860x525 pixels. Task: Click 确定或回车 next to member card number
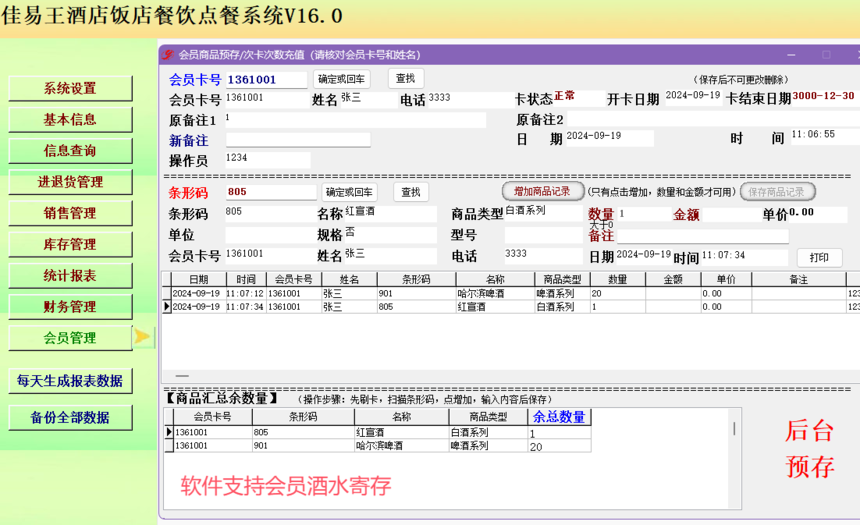click(342, 79)
